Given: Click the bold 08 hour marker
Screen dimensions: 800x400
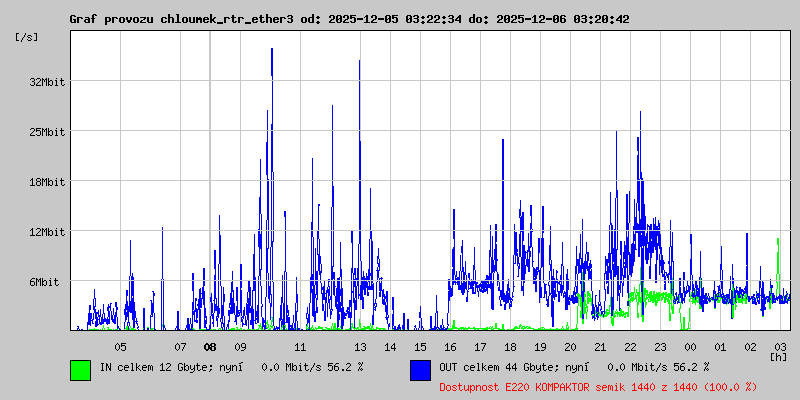Looking at the screenshot, I should coord(210,347).
